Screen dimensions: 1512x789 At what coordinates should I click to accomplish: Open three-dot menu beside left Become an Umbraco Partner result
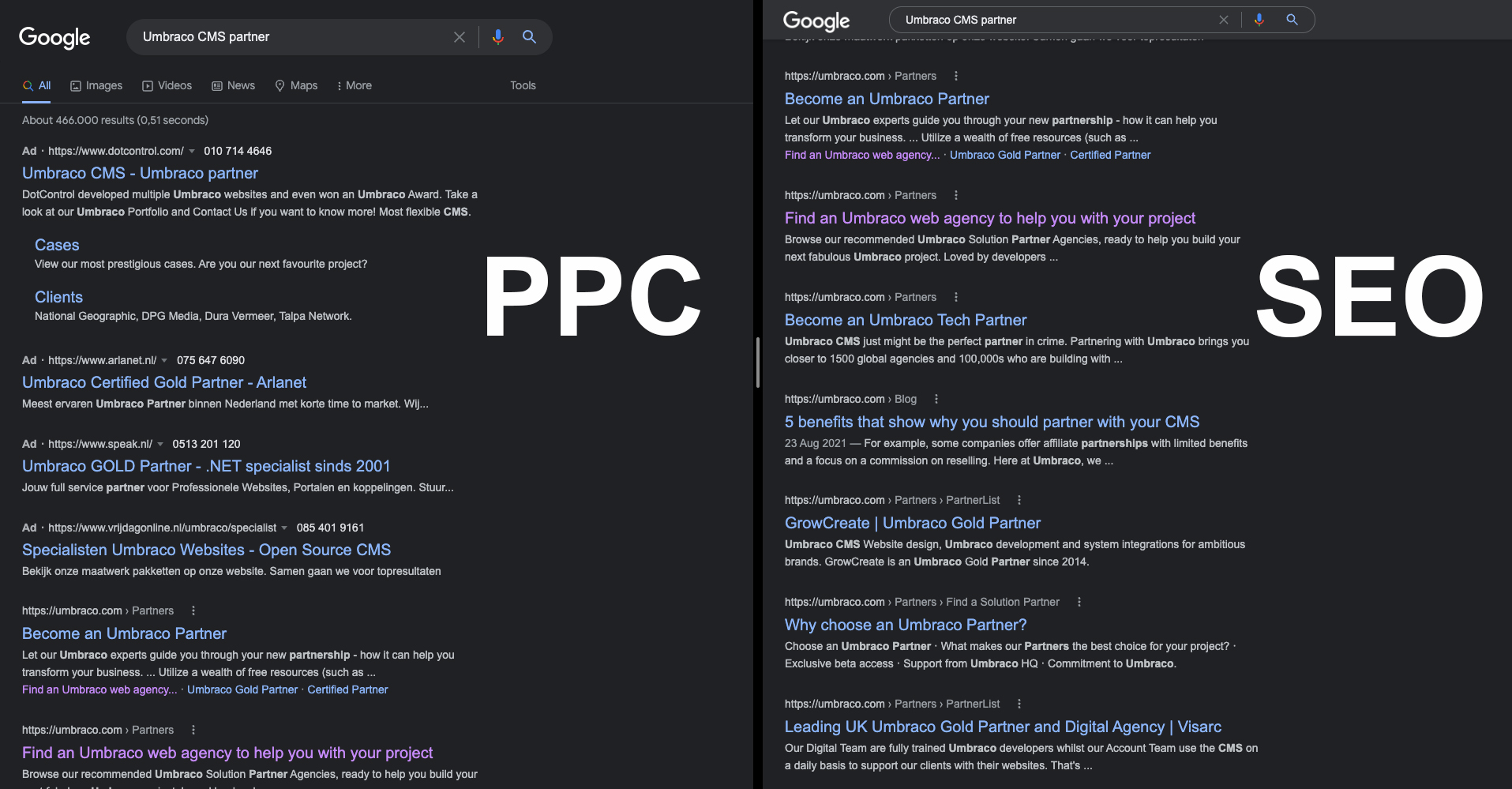193,611
